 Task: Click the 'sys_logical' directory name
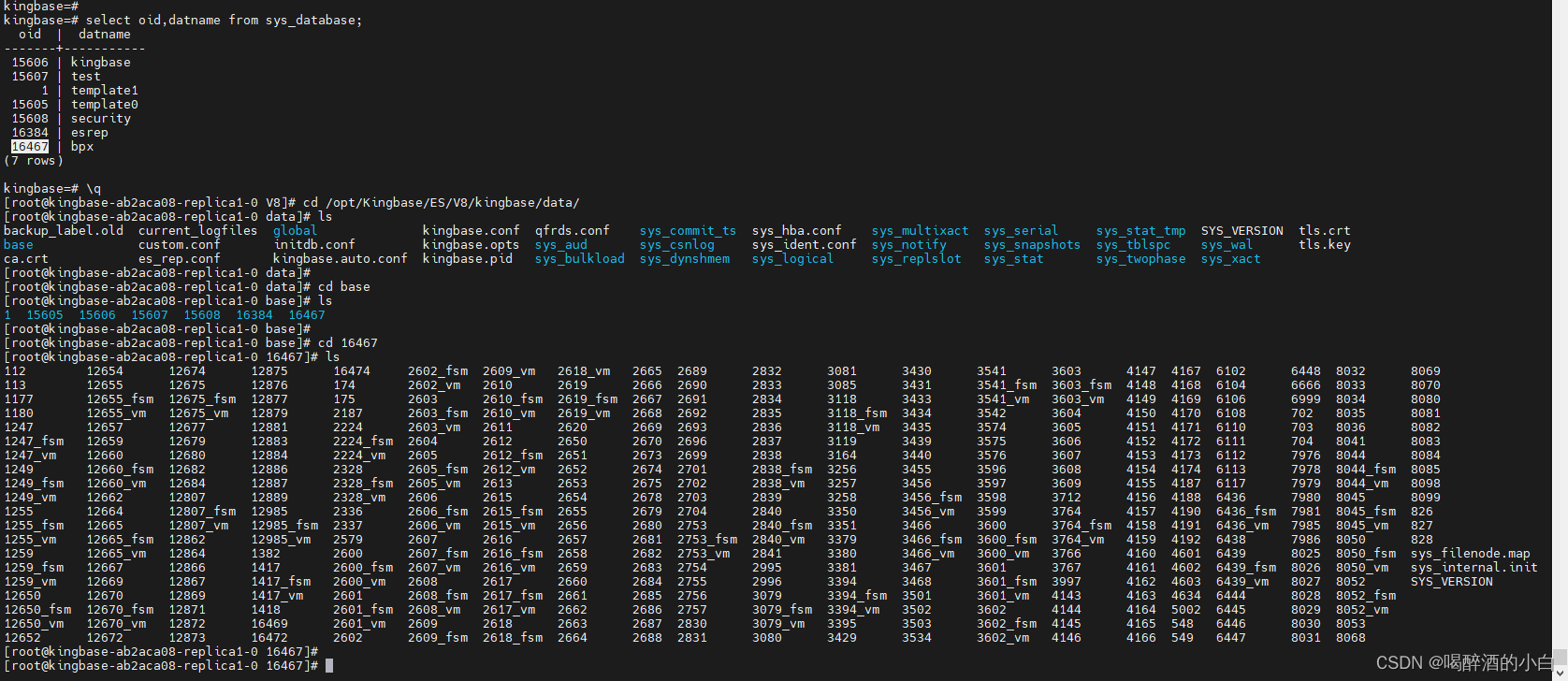coord(793,259)
